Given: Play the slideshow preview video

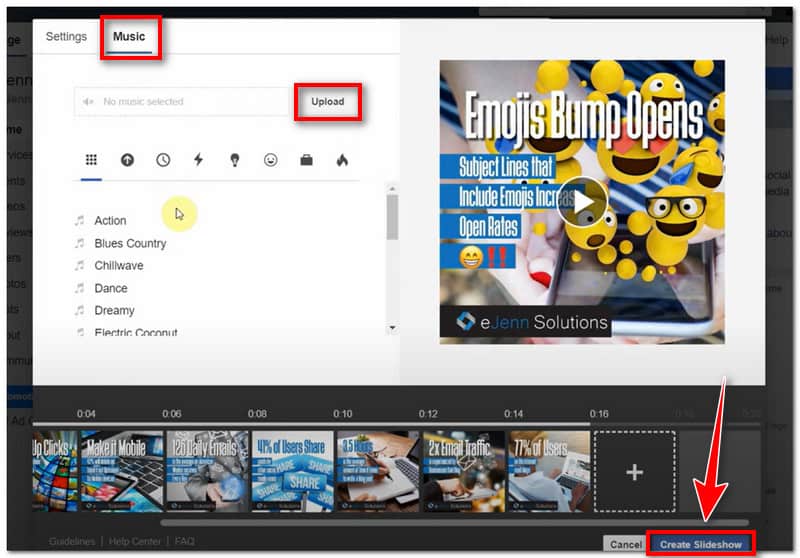Looking at the screenshot, I should tap(582, 202).
